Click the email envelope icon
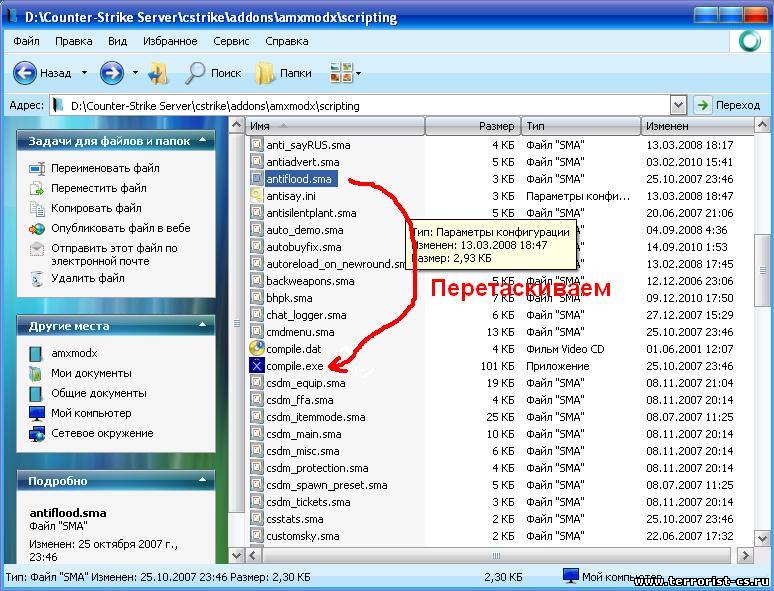Image resolution: width=774 pixels, height=591 pixels. pyautogui.click(x=37, y=249)
